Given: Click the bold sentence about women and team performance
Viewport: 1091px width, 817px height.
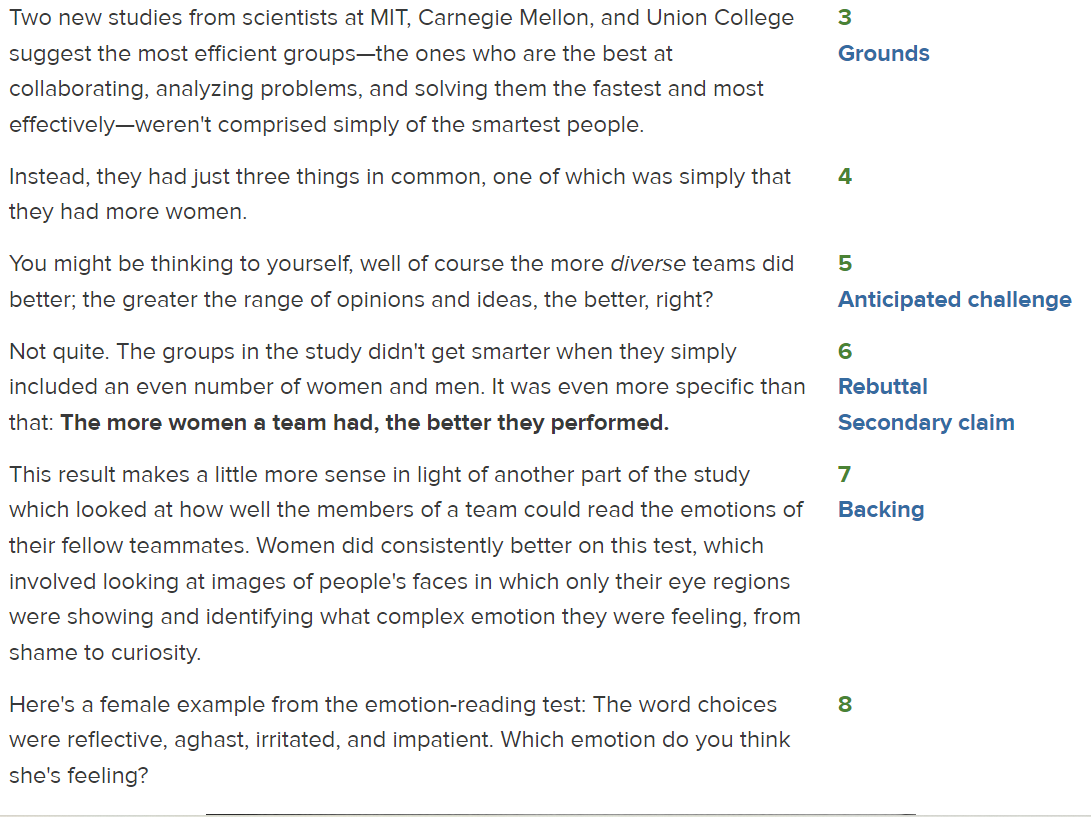Looking at the screenshot, I should [x=364, y=423].
